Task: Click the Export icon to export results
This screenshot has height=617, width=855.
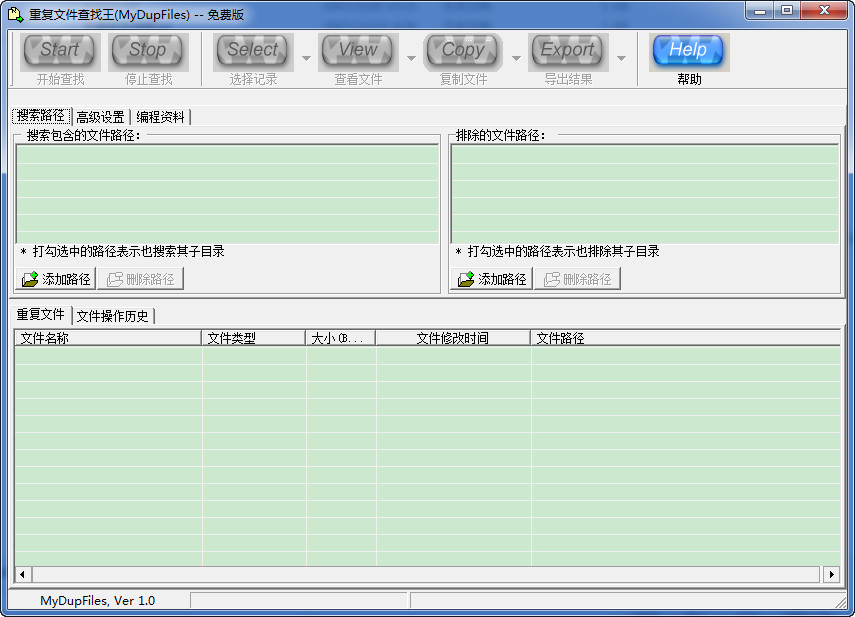Action: (568, 50)
